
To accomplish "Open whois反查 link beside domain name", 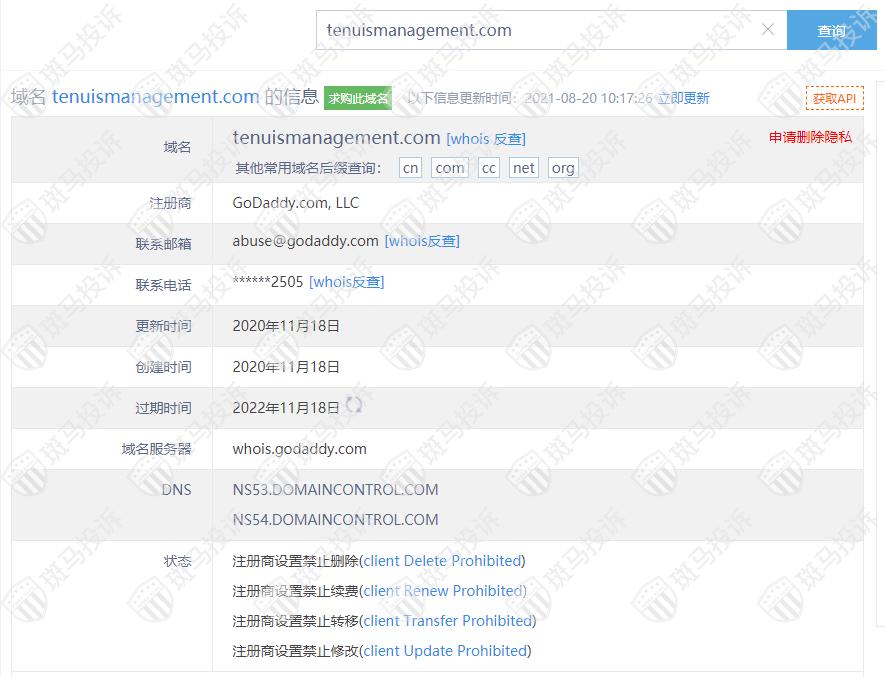I will pos(486,139).
